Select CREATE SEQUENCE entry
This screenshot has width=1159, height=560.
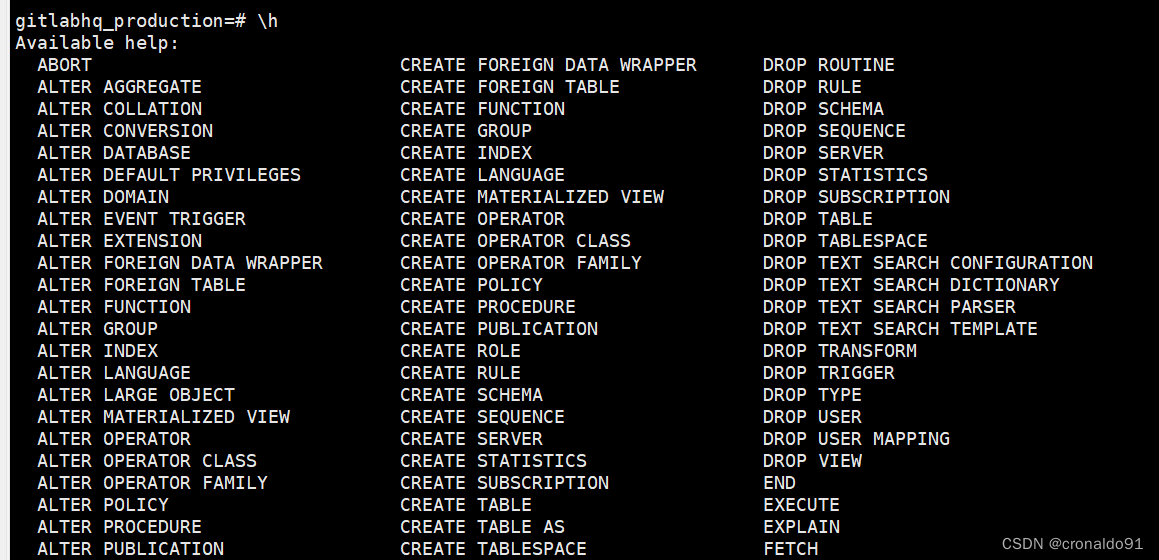483,417
